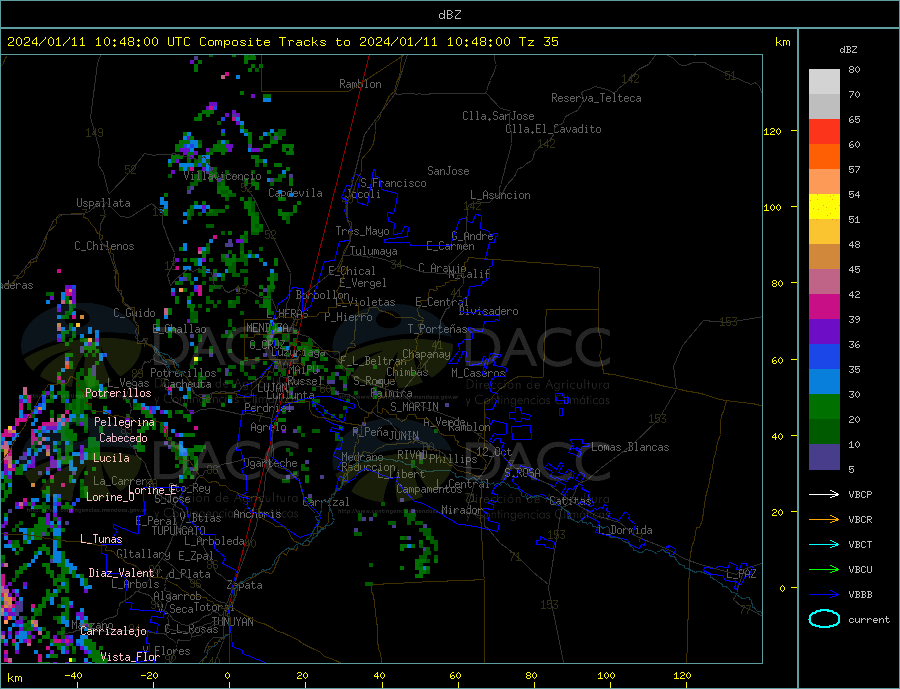
Task: Click the Pellegrina map label
Action: [x=125, y=422]
